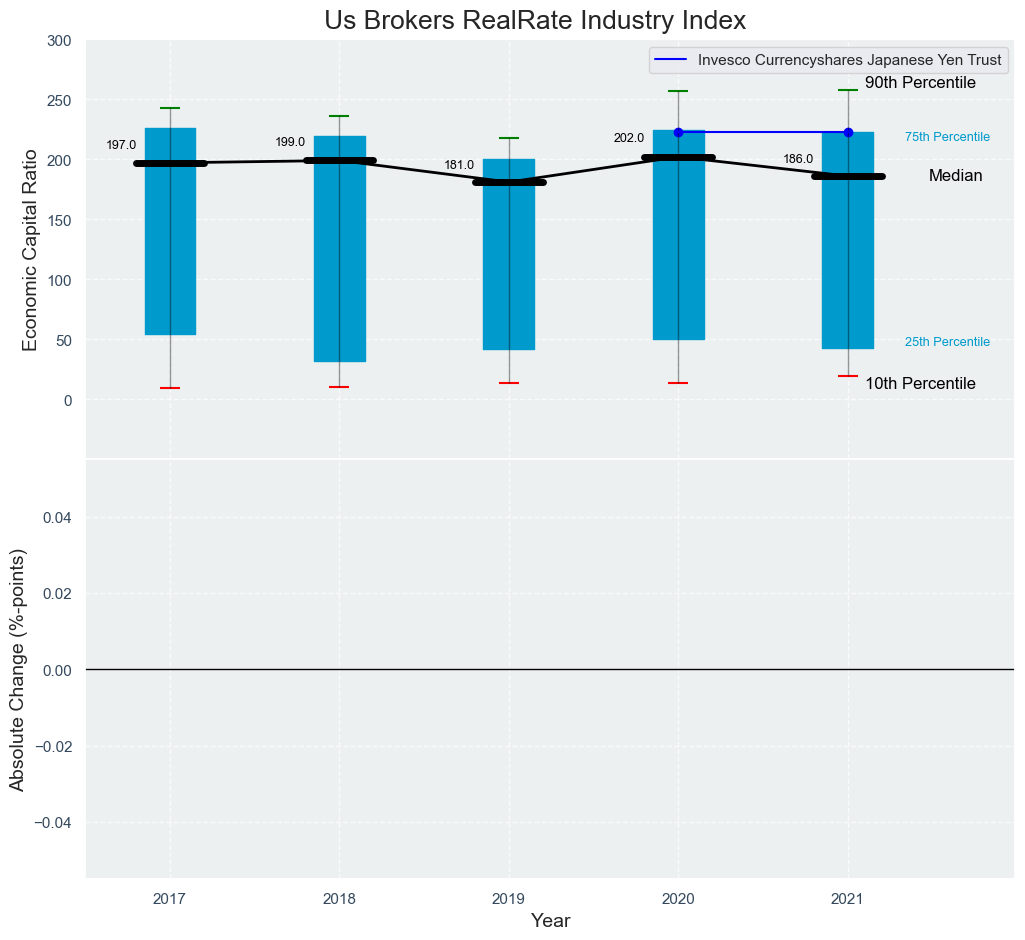Click the chart title Us Brokers RealRate Industry Index
1025x940 pixels.
535,20
